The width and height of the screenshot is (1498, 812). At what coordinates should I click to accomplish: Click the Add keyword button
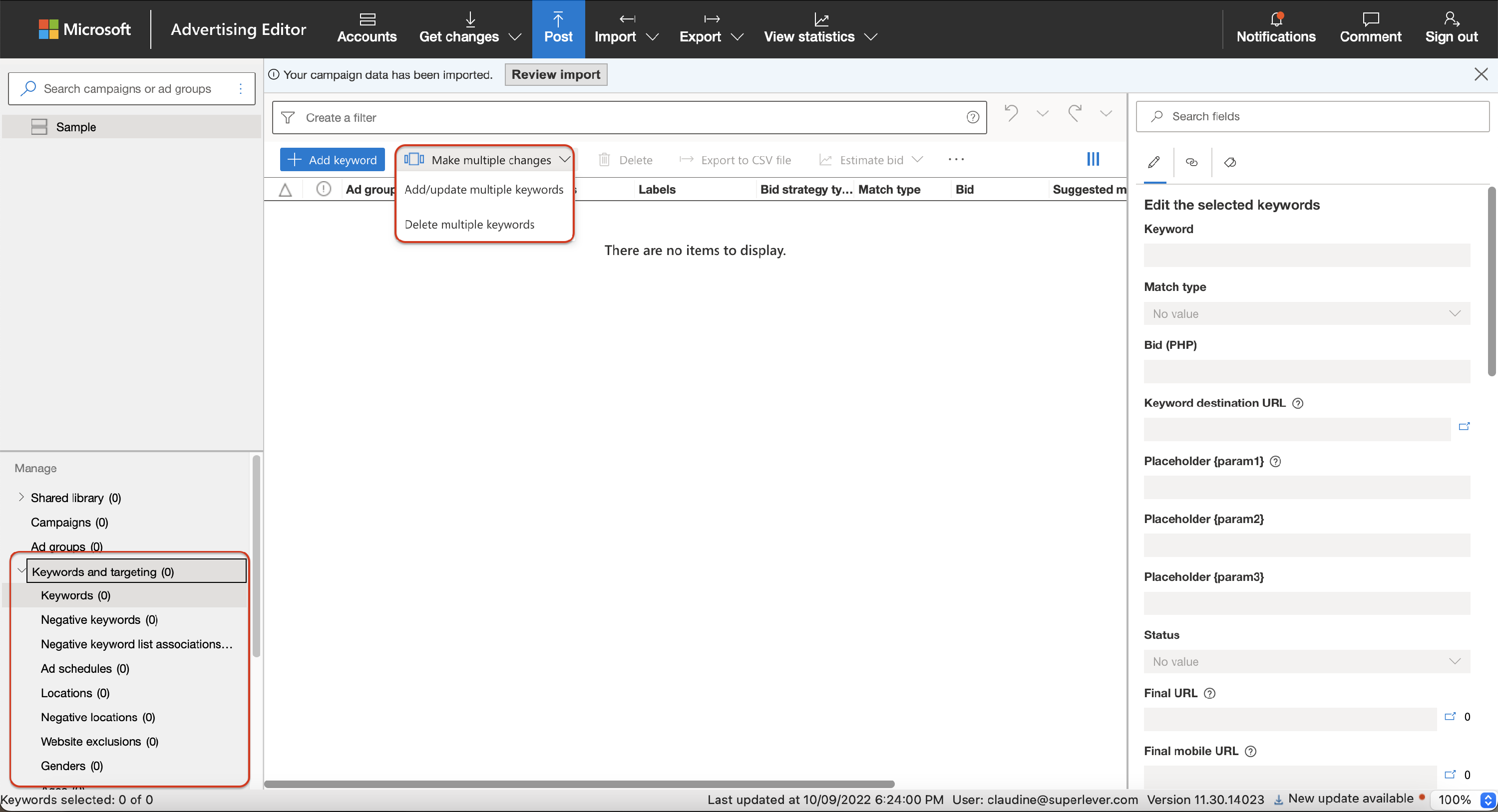[332, 160]
